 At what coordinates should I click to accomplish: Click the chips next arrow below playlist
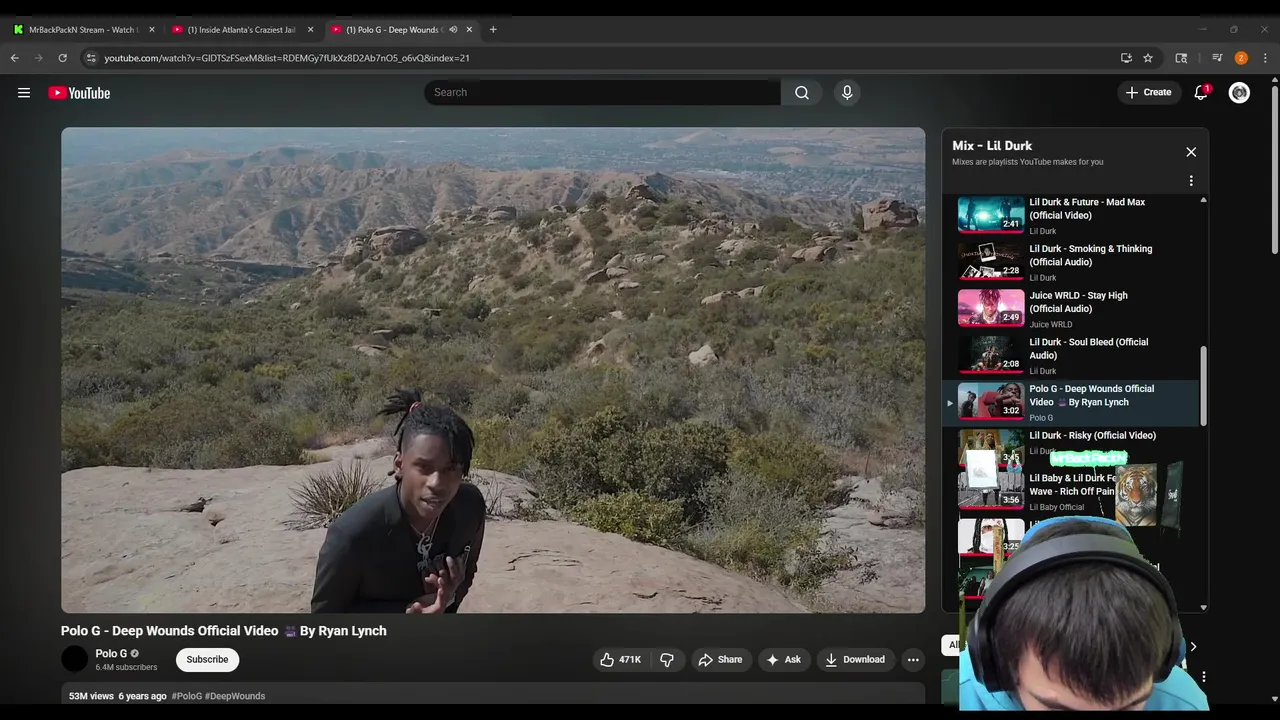coord(1193,646)
